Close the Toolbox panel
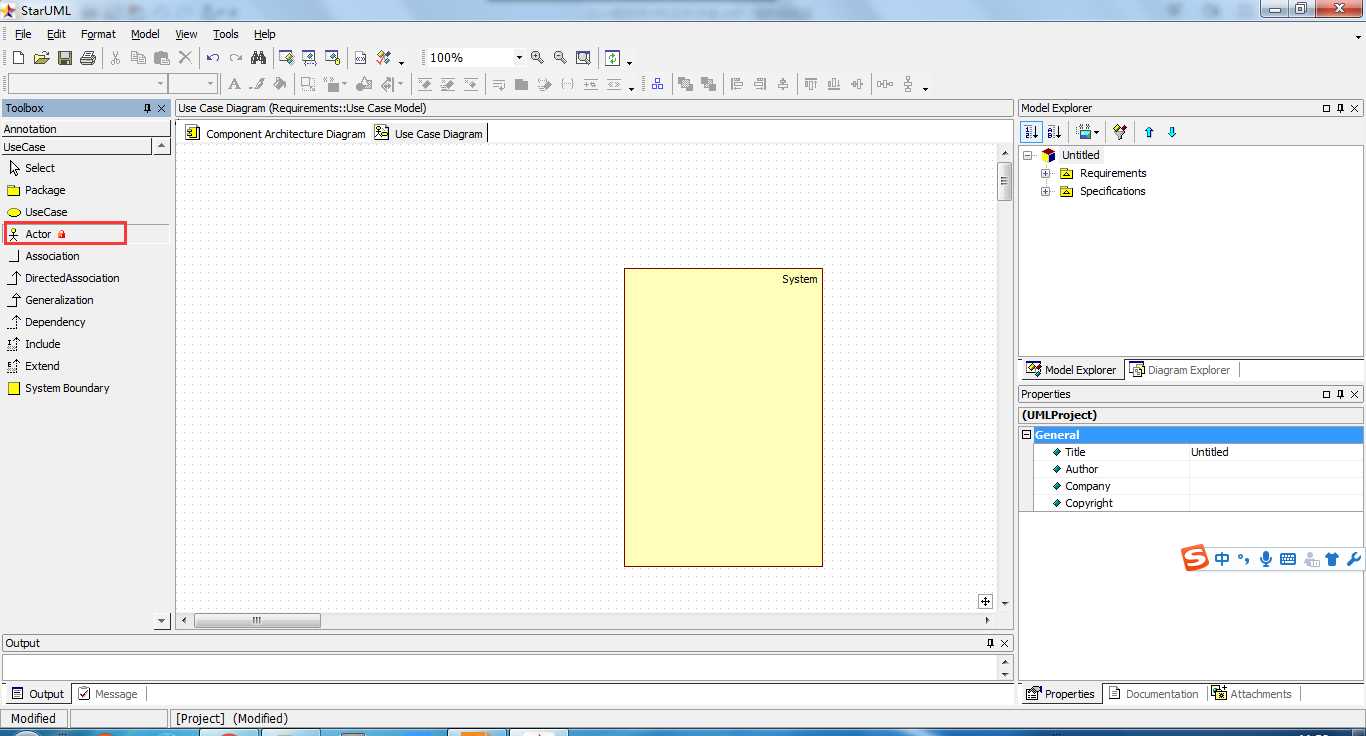This screenshot has height=736, width=1366. coord(162,108)
